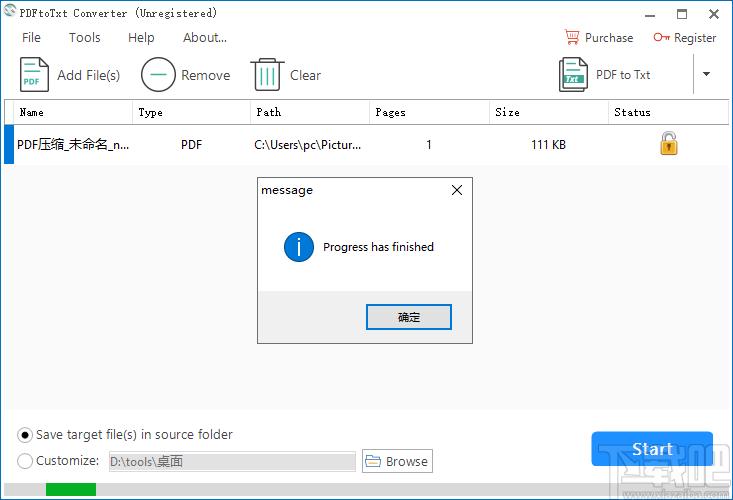Click the Add File(s) PDF icon
The height and width of the screenshot is (500, 733).
pos(34,74)
